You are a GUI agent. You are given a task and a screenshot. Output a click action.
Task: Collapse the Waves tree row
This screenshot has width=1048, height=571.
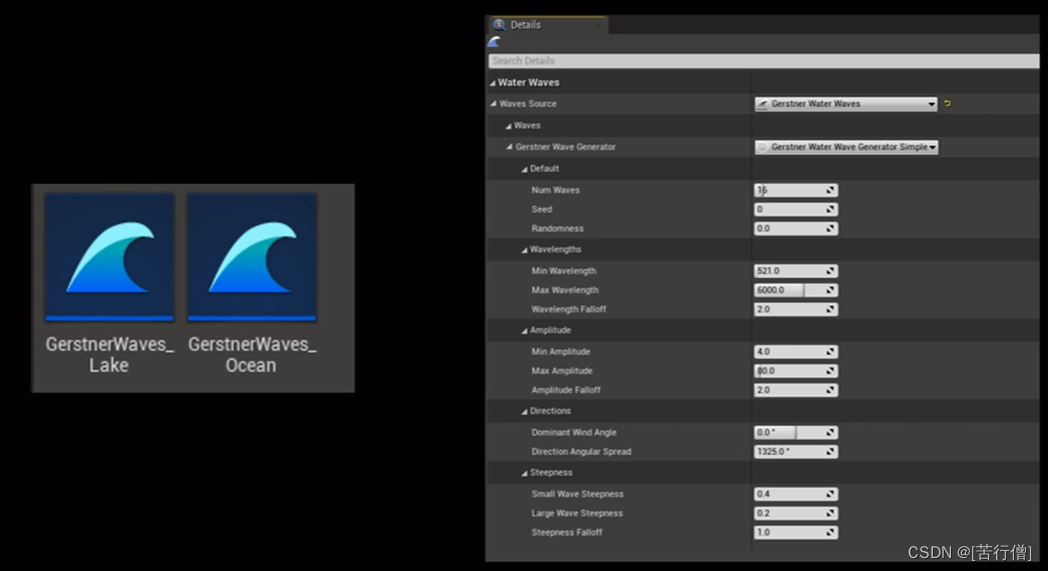509,126
